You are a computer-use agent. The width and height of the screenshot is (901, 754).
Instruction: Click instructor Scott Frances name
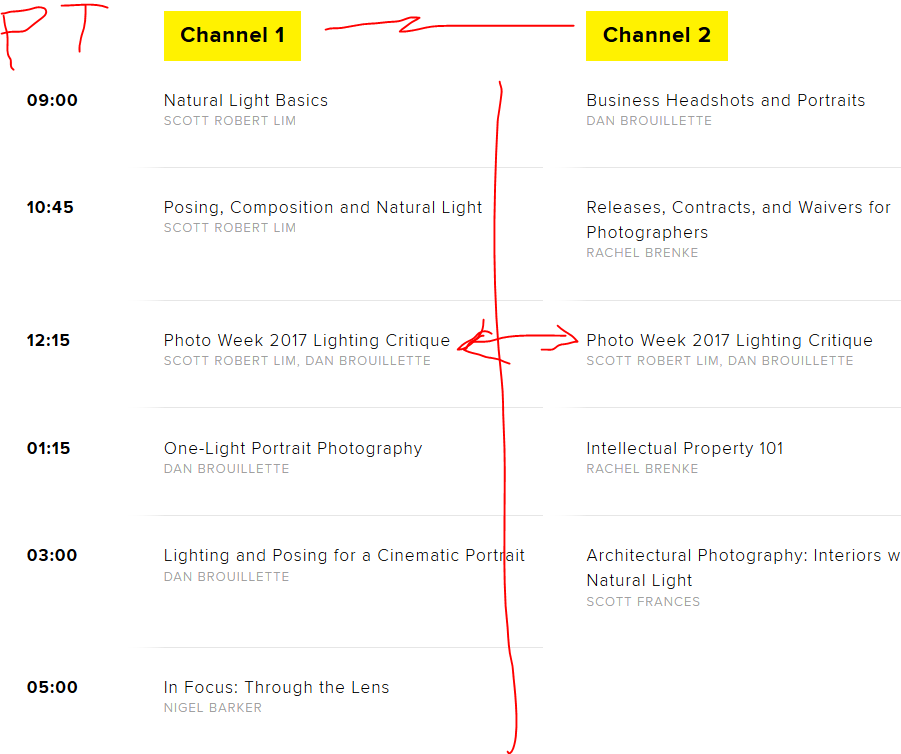pyautogui.click(x=643, y=602)
